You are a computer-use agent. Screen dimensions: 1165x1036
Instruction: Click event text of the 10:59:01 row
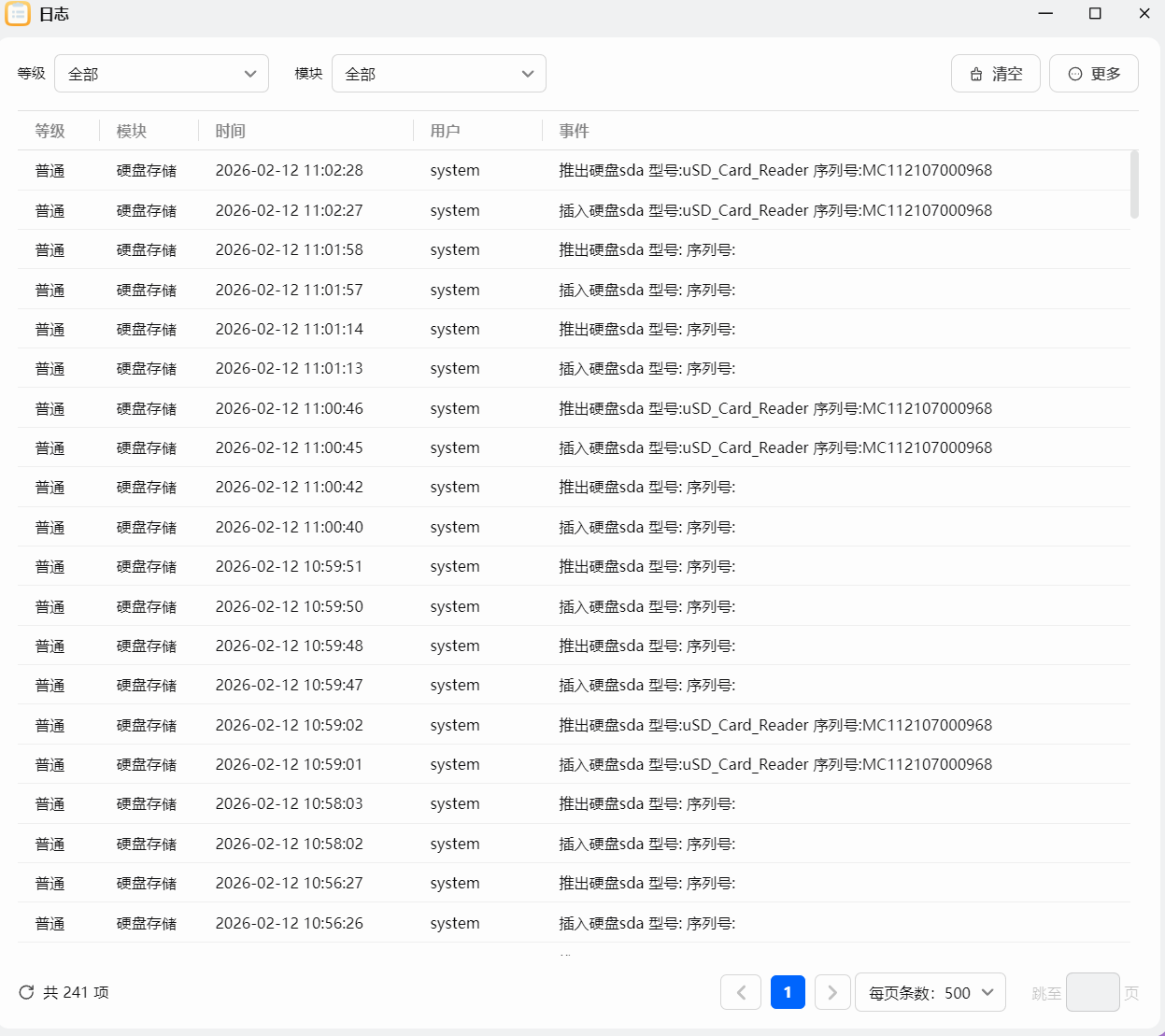(775, 764)
